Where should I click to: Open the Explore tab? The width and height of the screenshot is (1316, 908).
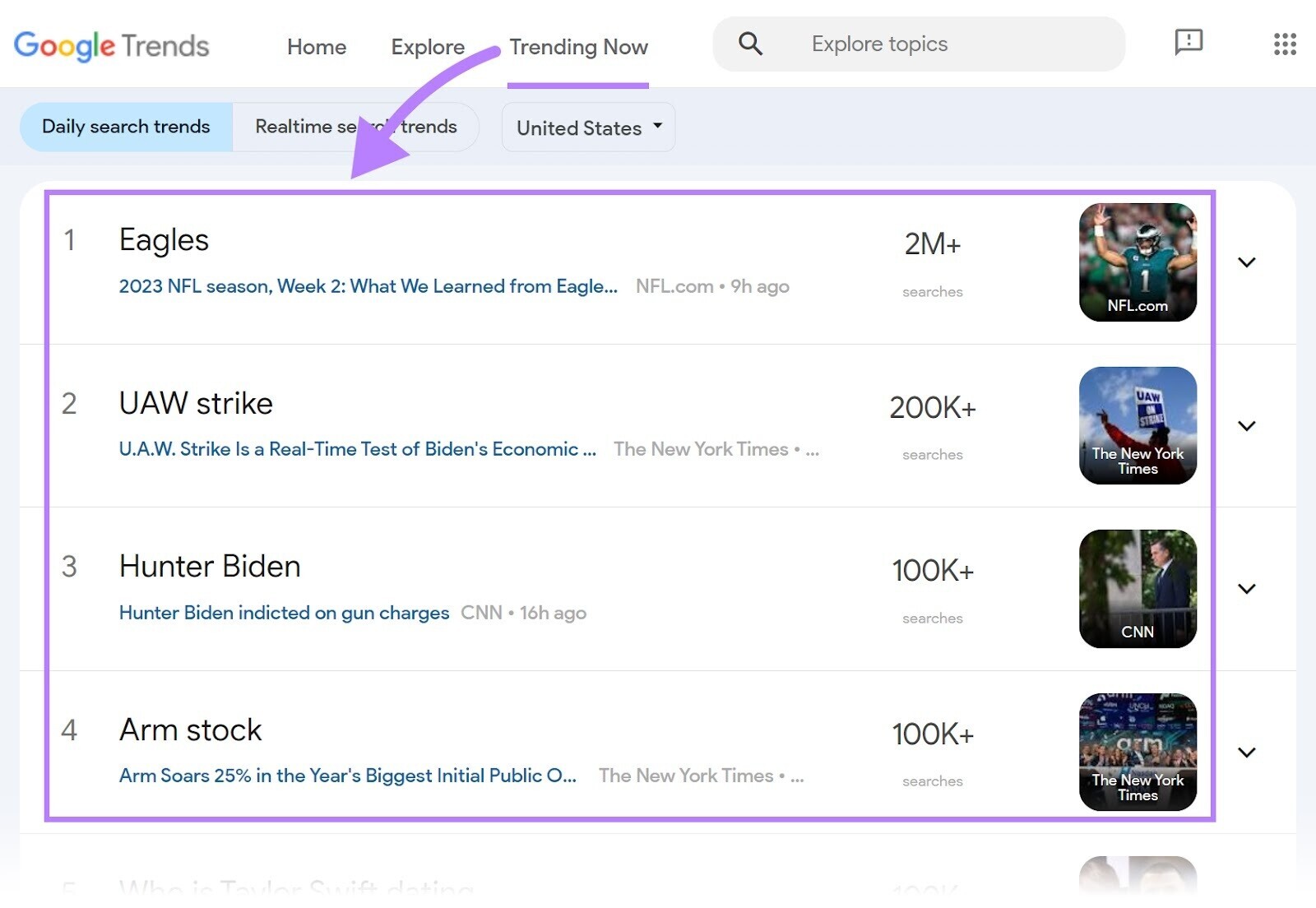(x=428, y=47)
